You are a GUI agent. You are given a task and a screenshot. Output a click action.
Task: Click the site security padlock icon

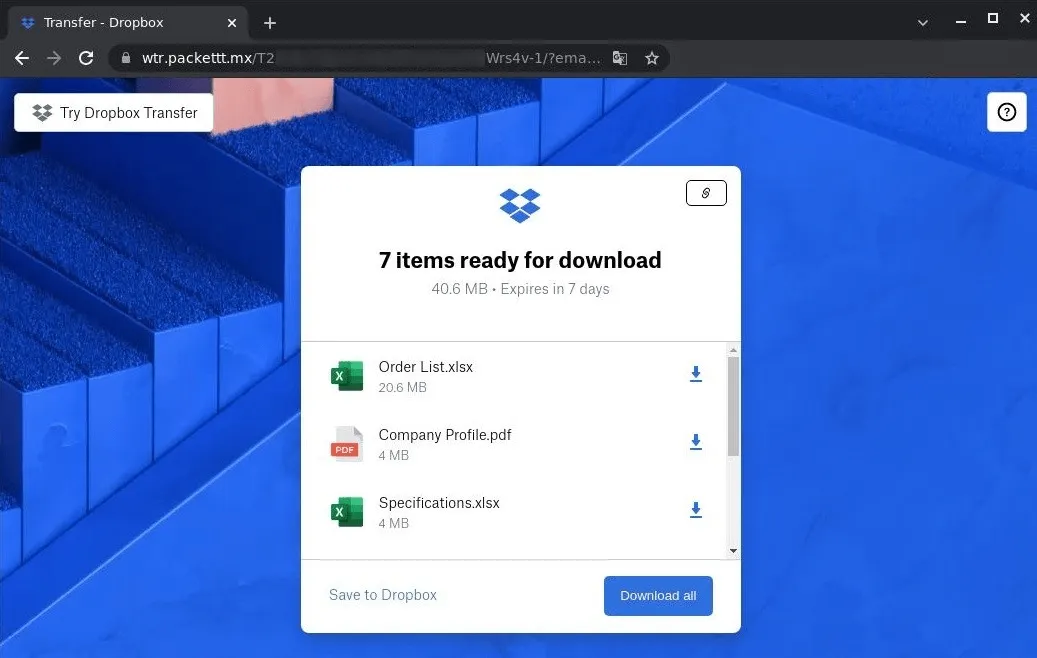click(126, 58)
